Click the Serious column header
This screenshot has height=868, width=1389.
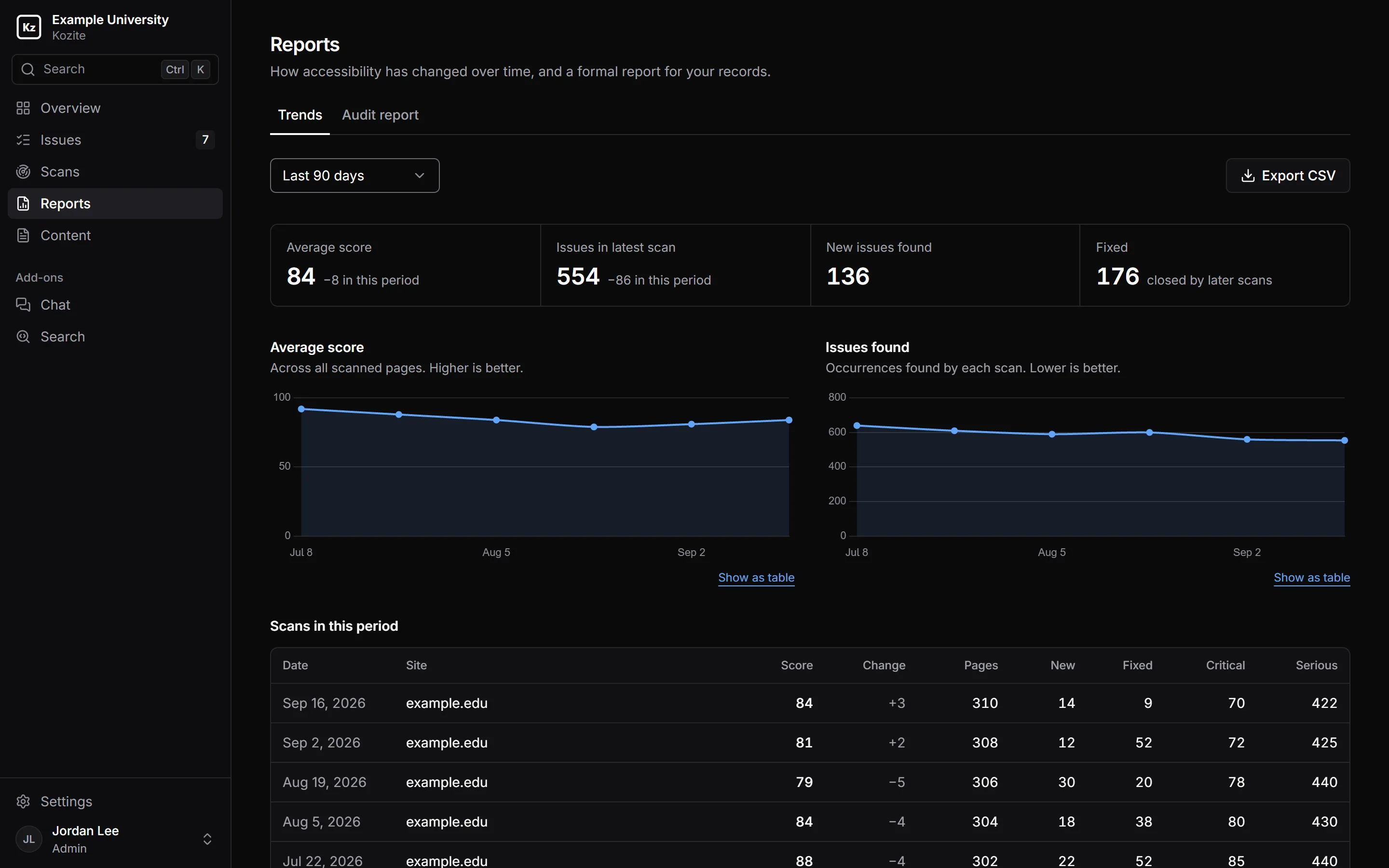point(1316,665)
